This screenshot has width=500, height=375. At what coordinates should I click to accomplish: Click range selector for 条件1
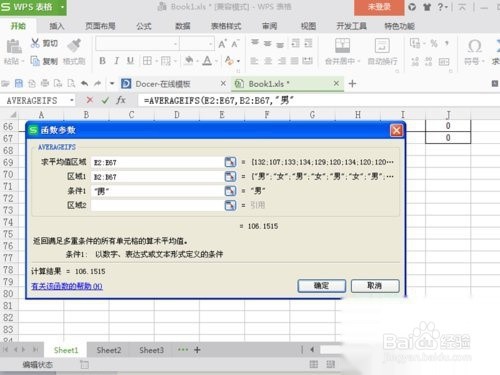click(x=230, y=191)
